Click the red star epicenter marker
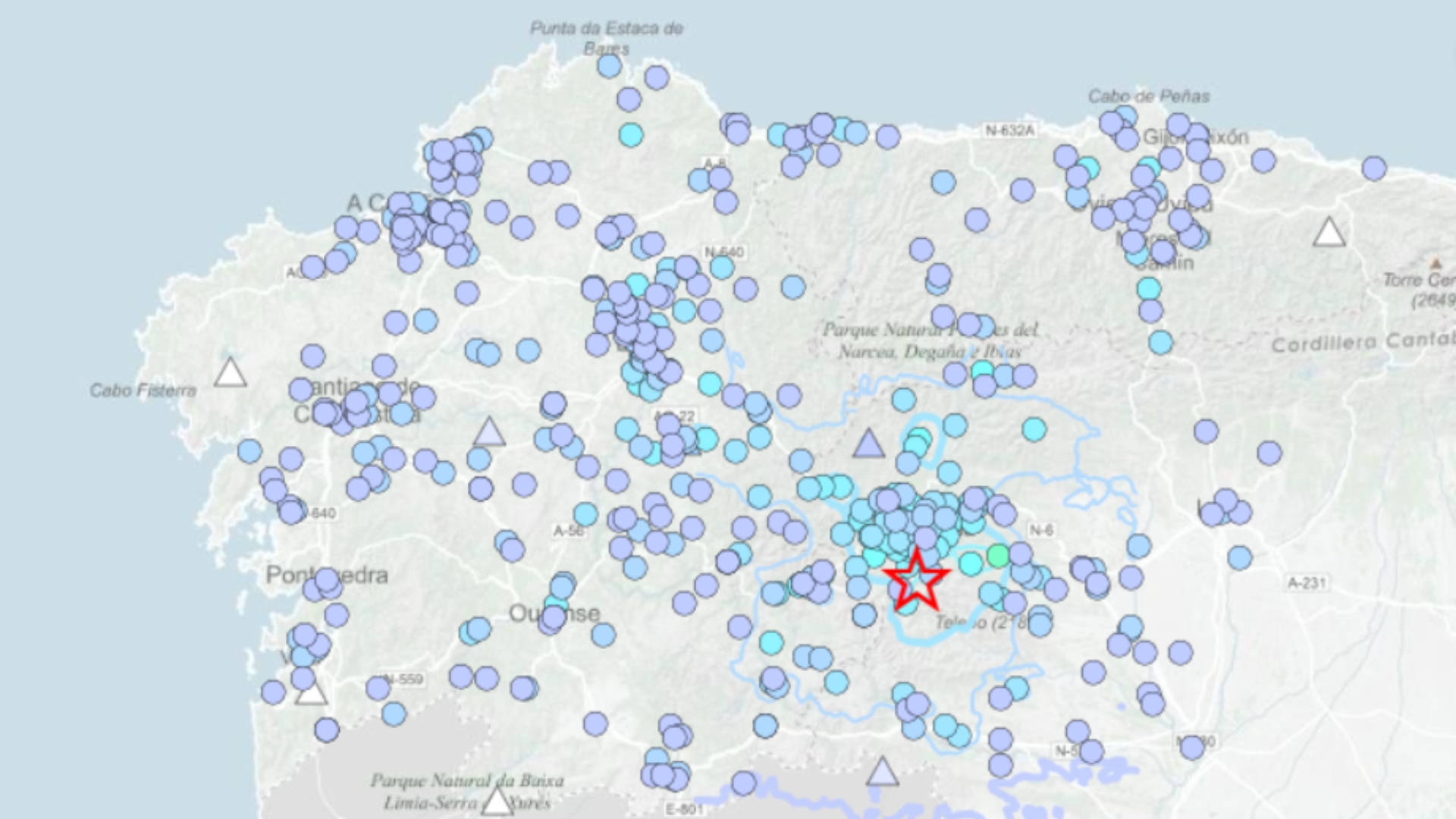Viewport: 1456px width, 819px height. pyautogui.click(x=916, y=580)
